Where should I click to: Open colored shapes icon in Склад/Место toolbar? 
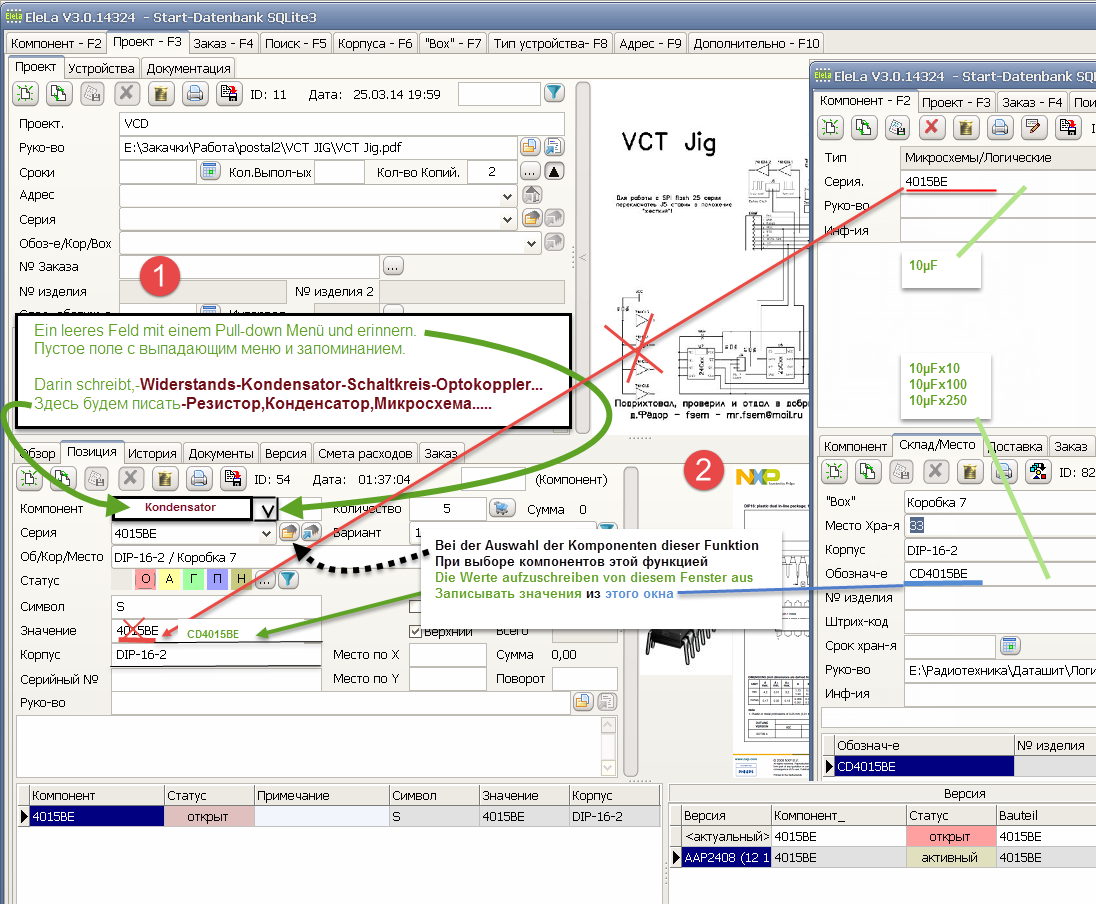[x=1038, y=472]
